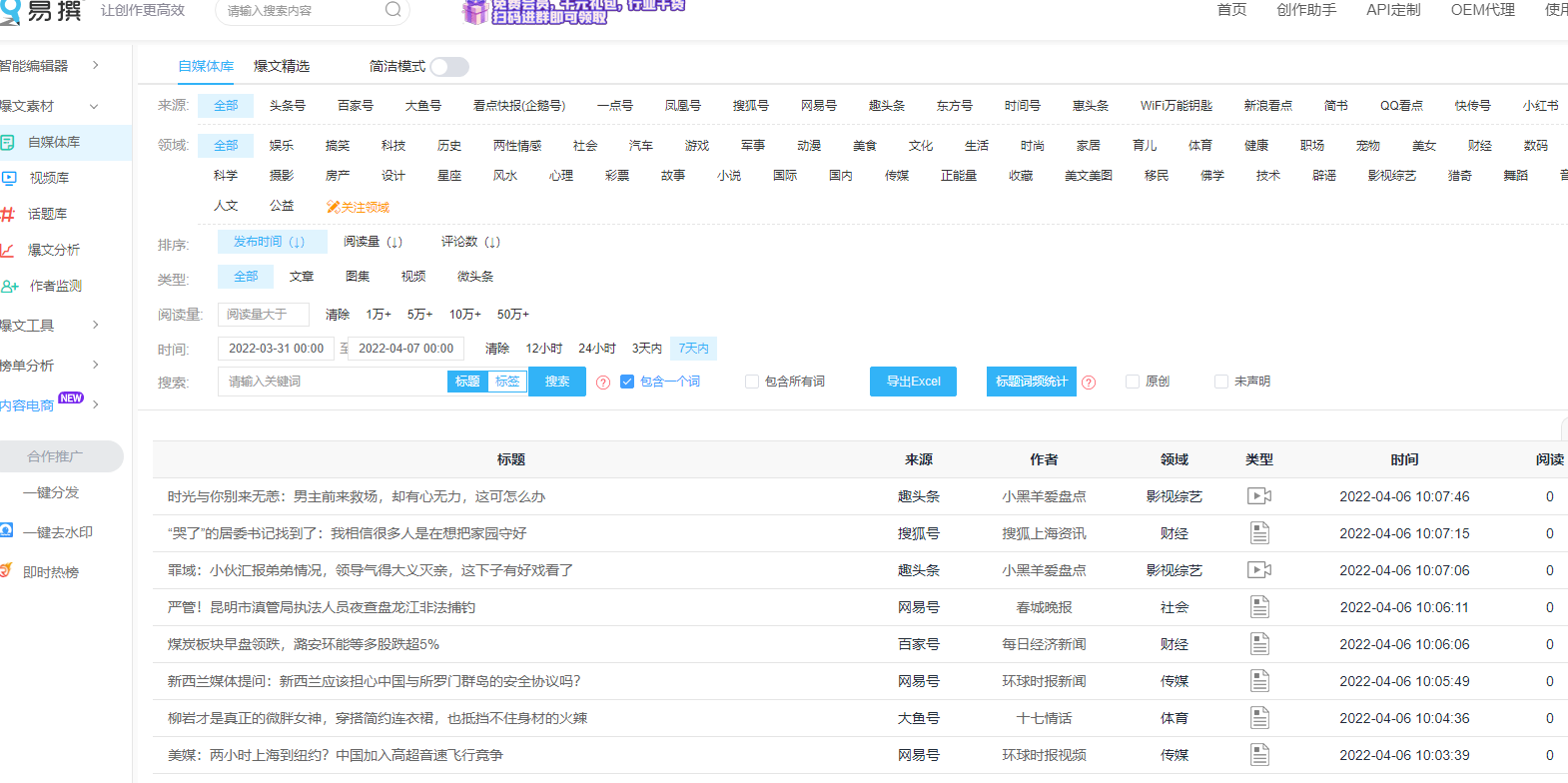
Task: Click the 关注领域 star icon link
Action: tap(358, 207)
